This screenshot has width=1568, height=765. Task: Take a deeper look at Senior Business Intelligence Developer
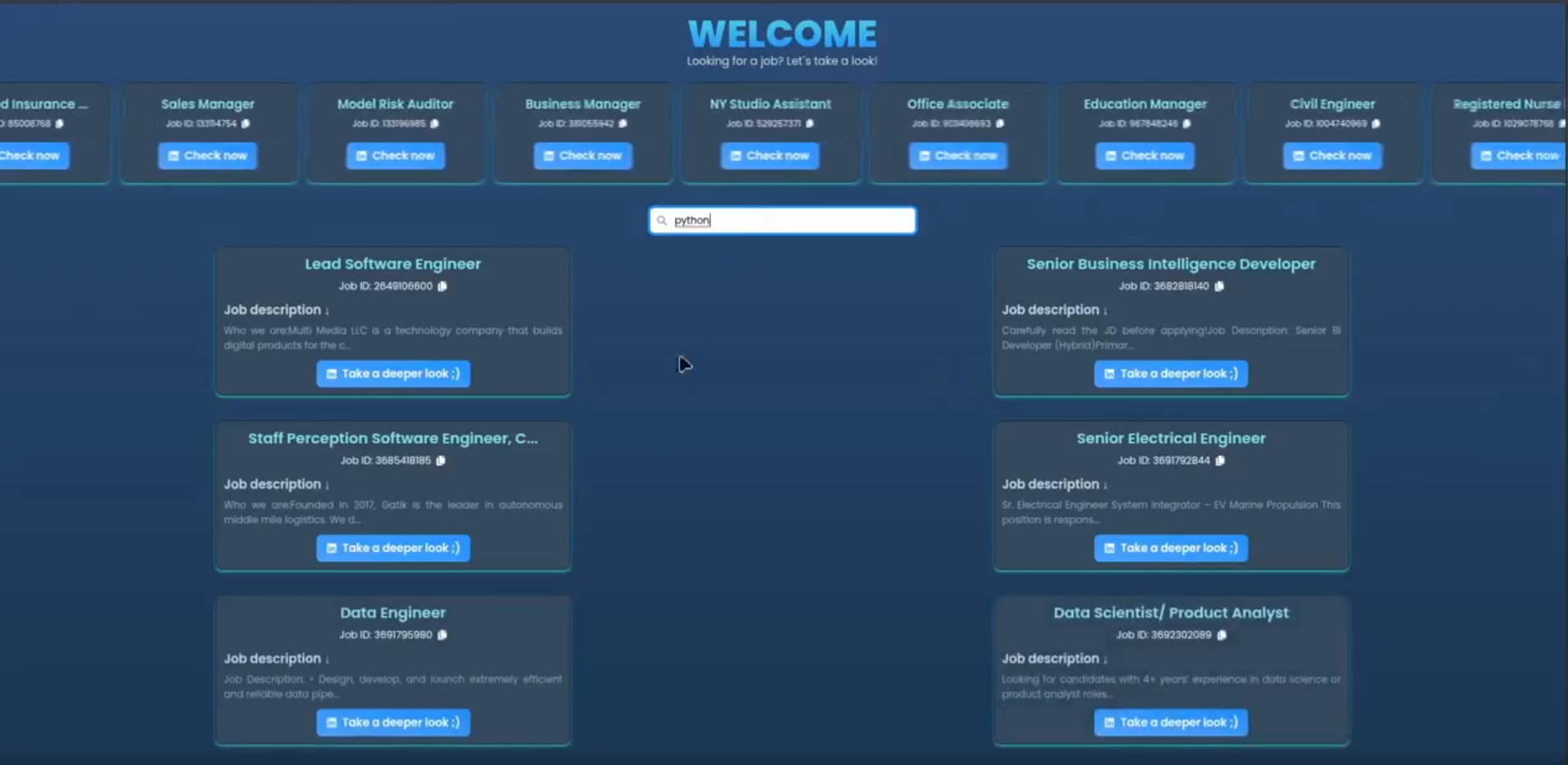pos(1170,373)
